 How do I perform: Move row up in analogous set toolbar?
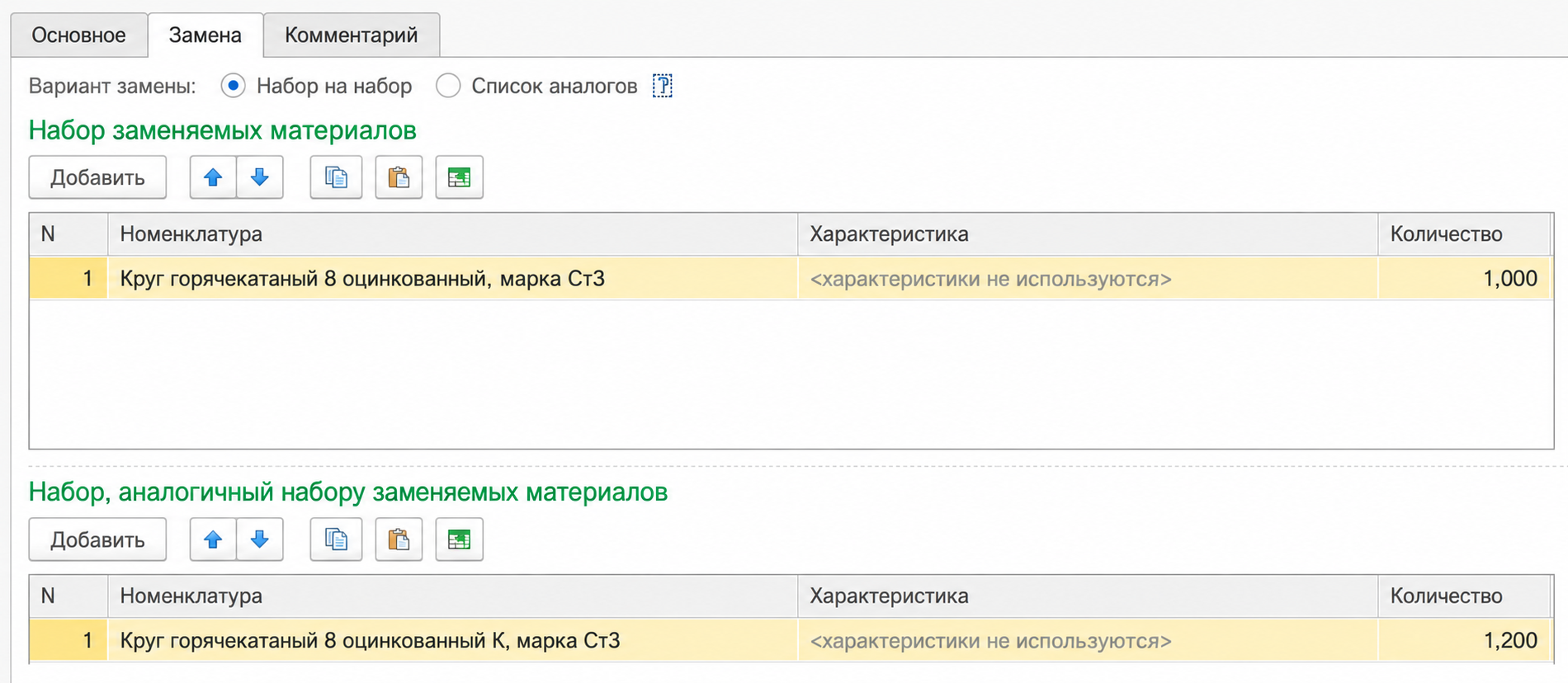[213, 539]
